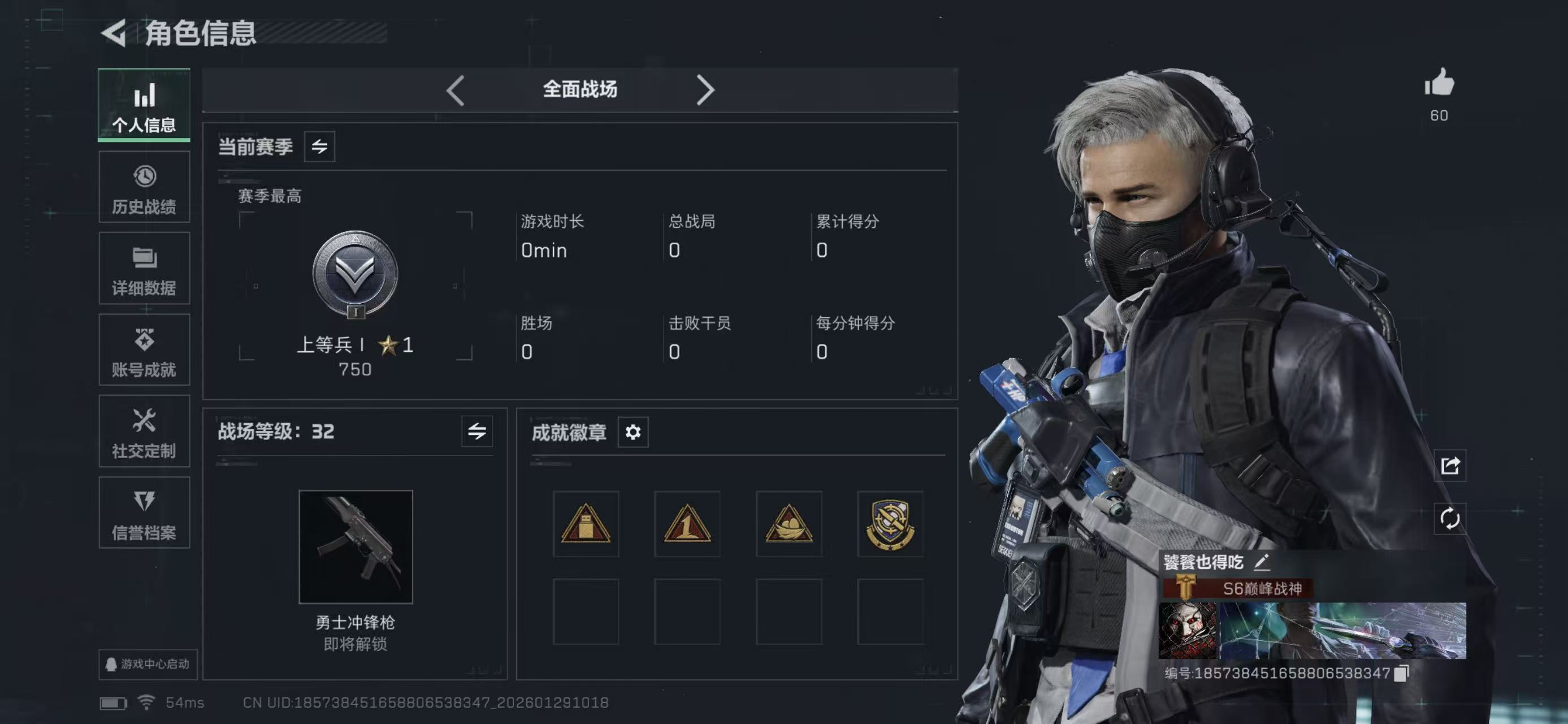
Task: Open 成就徽章 settings via the gear icon
Action: coord(633,432)
